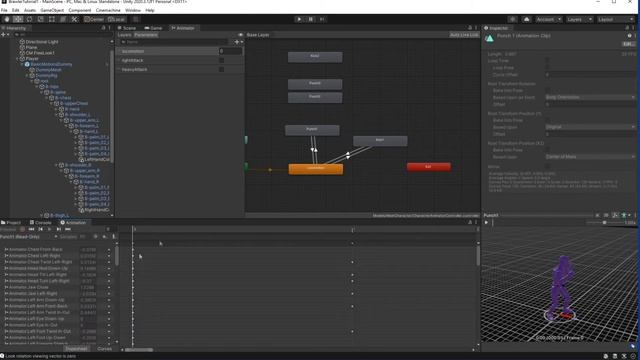Viewport: 640px width, 360px height.
Task: Start Play mode
Action: click(299, 19)
